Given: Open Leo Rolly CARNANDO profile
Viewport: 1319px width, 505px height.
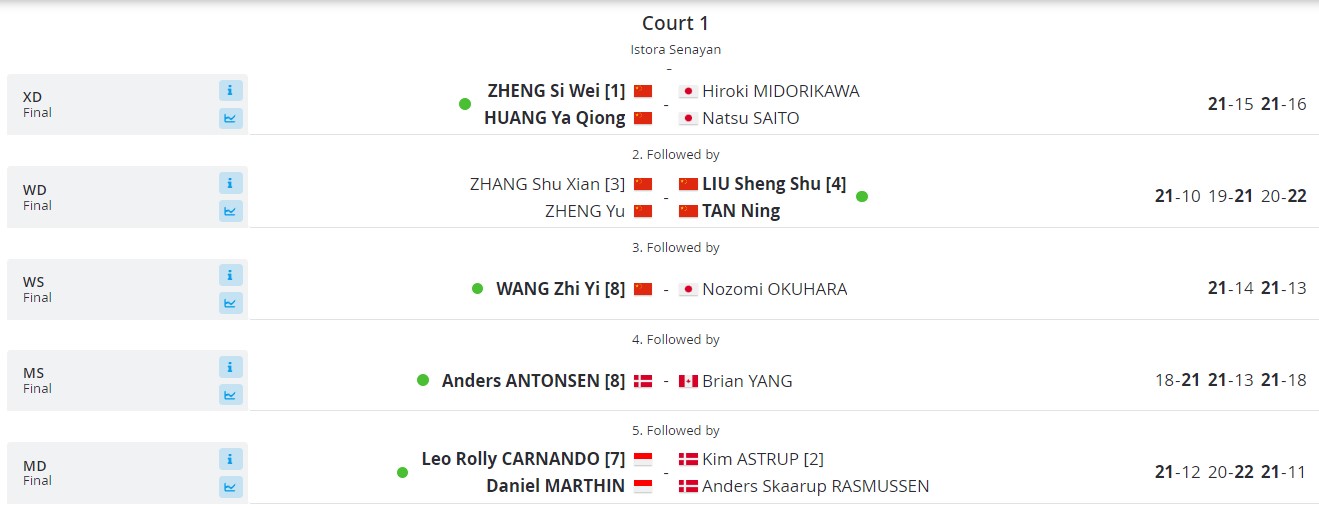Looking at the screenshot, I should (523, 459).
